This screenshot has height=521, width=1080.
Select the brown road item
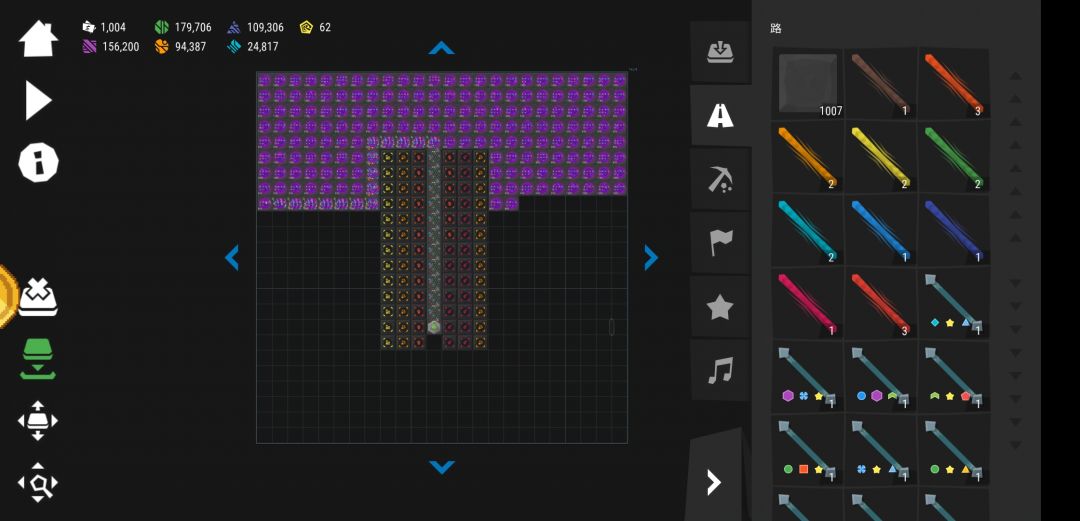[881, 83]
